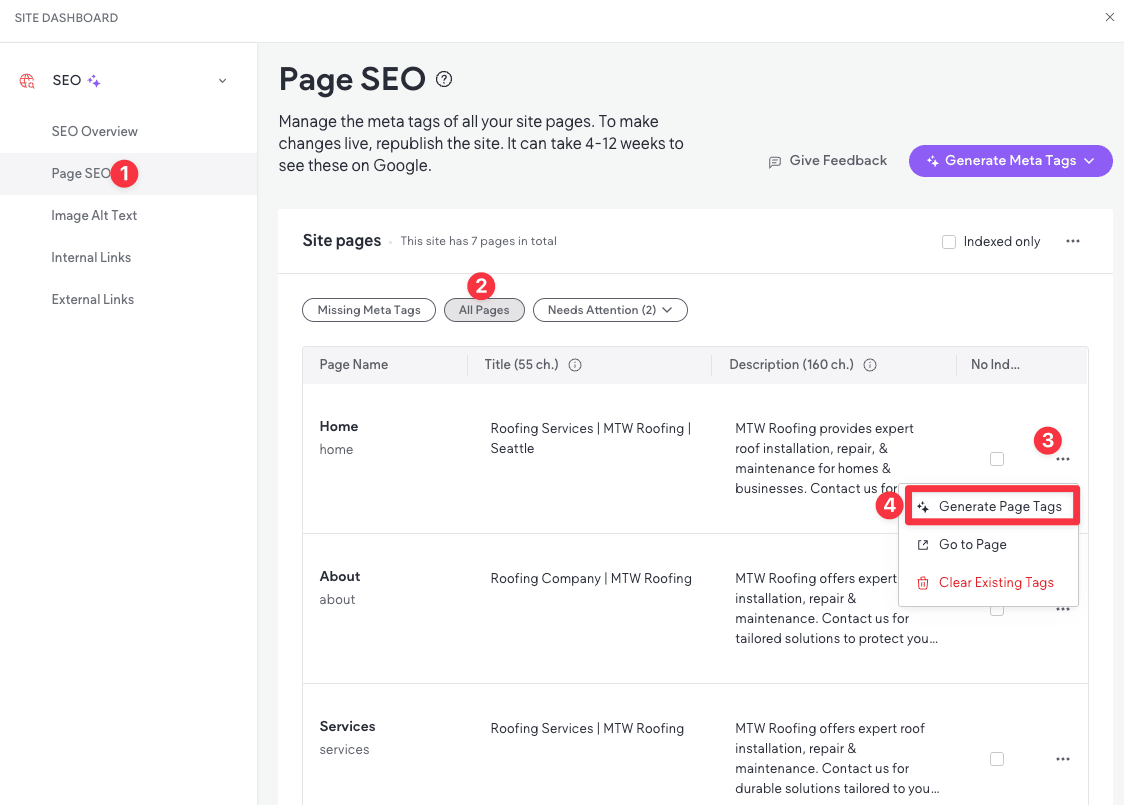This screenshot has width=1124, height=805.
Task: Open the Services row three-dot menu
Action: [1062, 759]
